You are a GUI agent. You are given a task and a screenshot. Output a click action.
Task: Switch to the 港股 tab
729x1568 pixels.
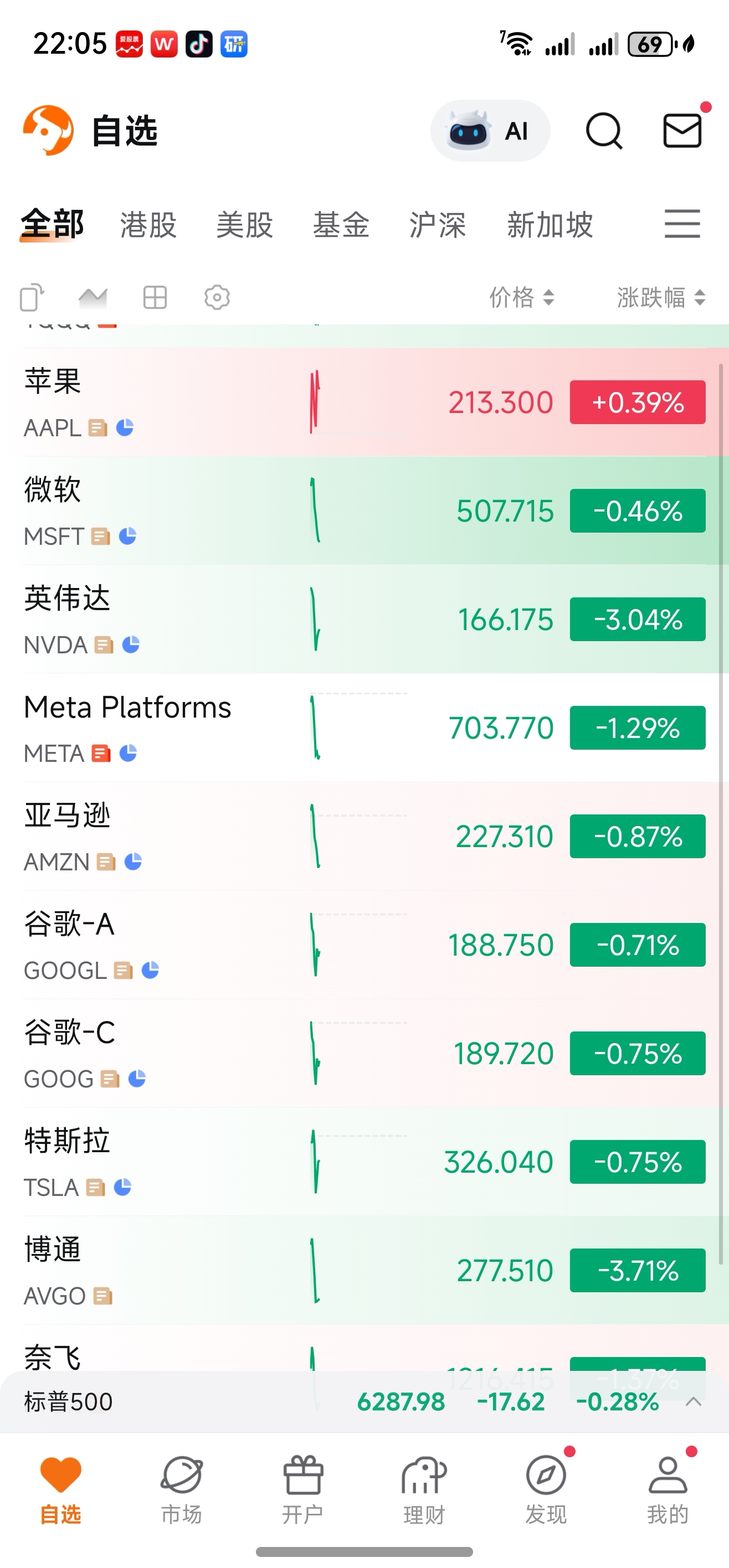(148, 225)
